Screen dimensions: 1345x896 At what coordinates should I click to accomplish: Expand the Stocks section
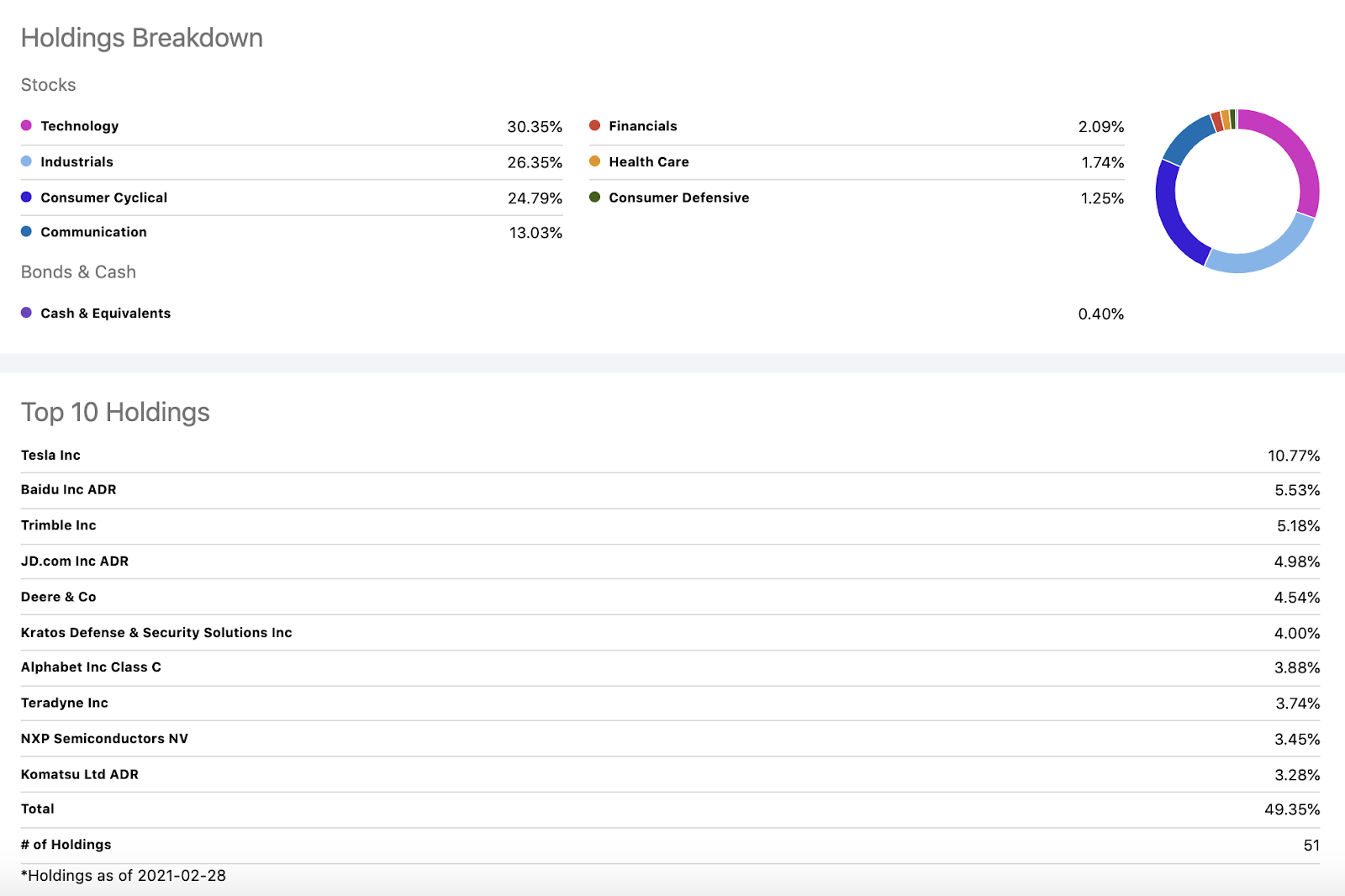pyautogui.click(x=48, y=84)
